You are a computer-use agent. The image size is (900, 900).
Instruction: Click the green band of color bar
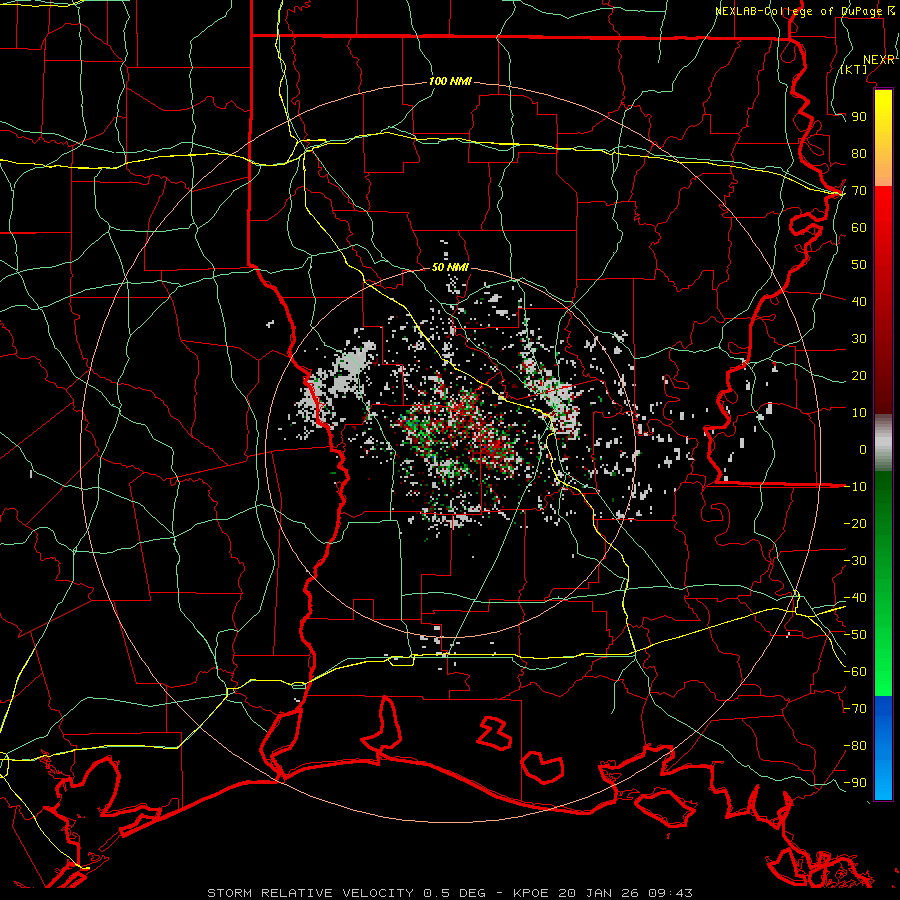pos(883,583)
